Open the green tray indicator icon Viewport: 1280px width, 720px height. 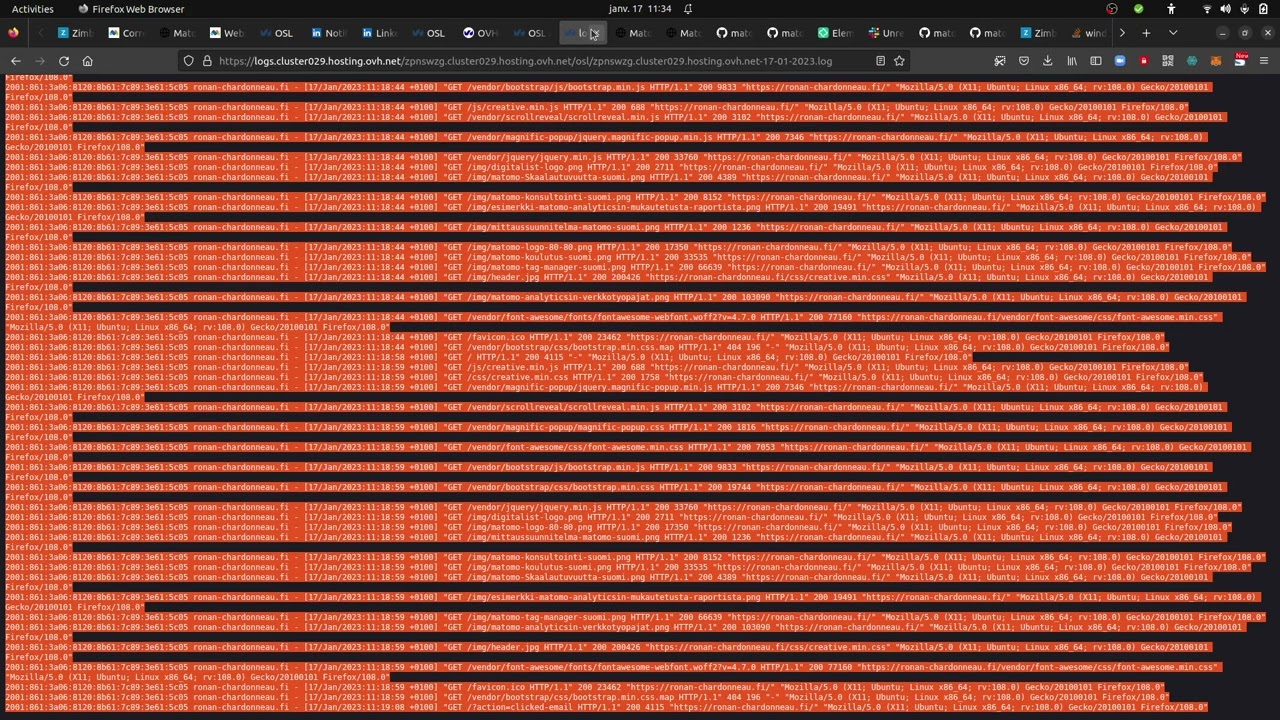pos(1138,9)
